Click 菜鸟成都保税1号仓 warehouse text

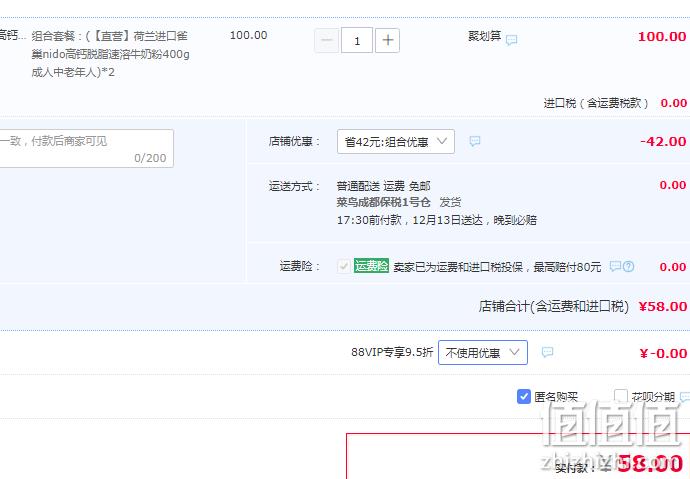point(383,202)
